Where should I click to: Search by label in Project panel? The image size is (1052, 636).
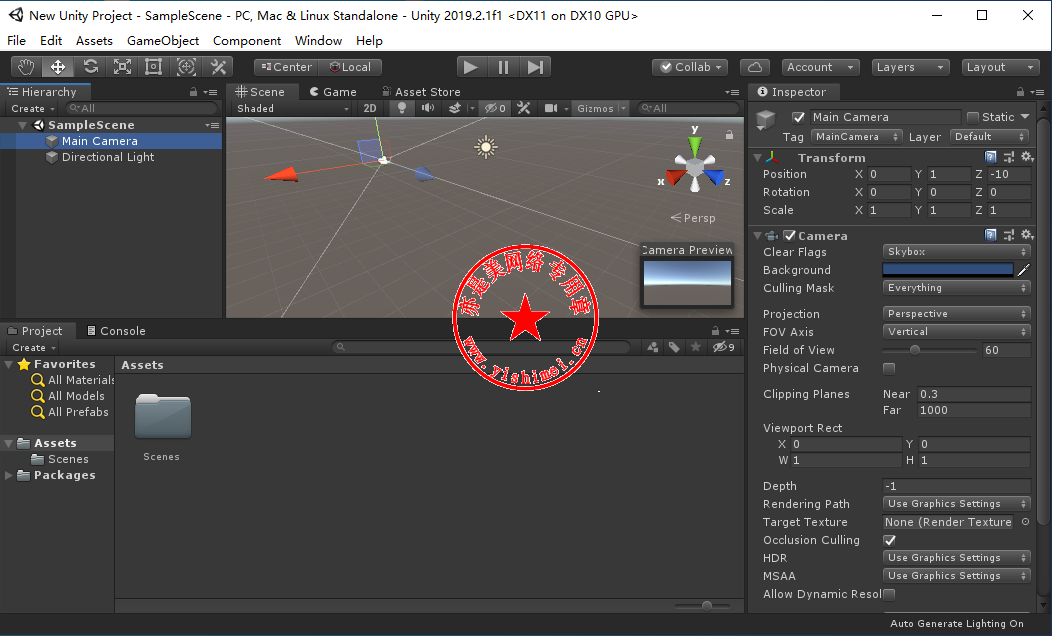(674, 347)
